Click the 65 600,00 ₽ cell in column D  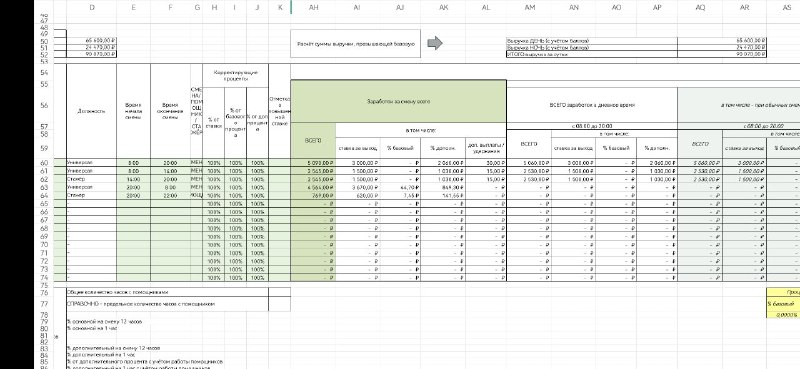[x=92, y=40]
